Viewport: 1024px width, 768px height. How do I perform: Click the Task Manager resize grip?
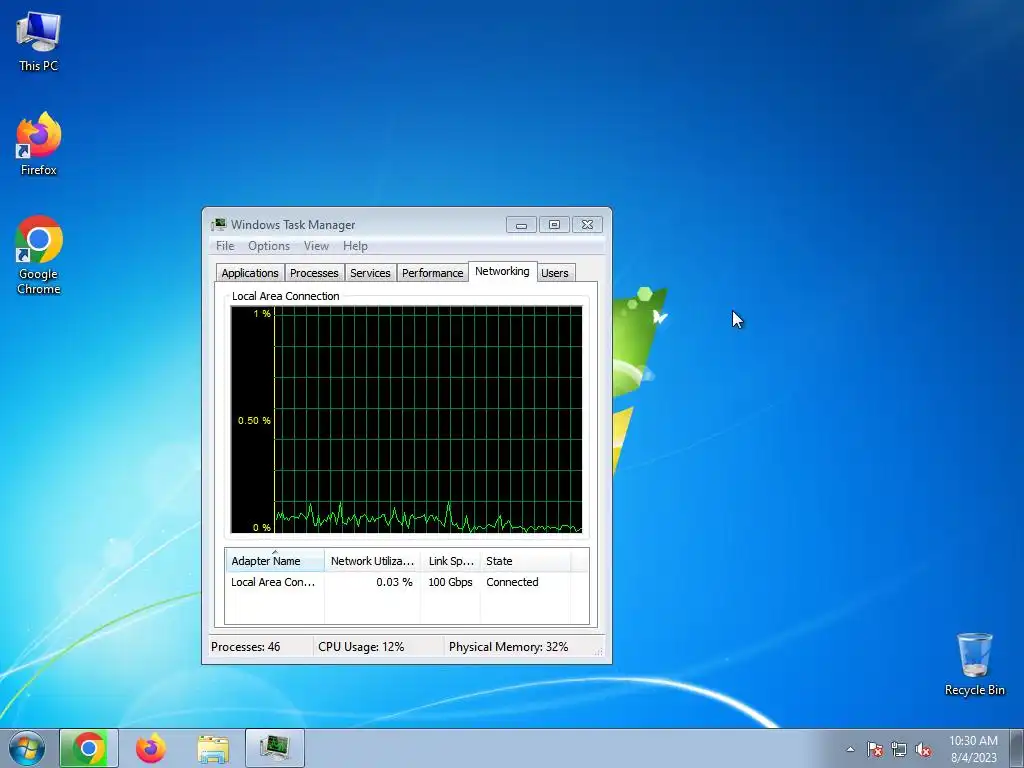pyautogui.click(x=599, y=651)
